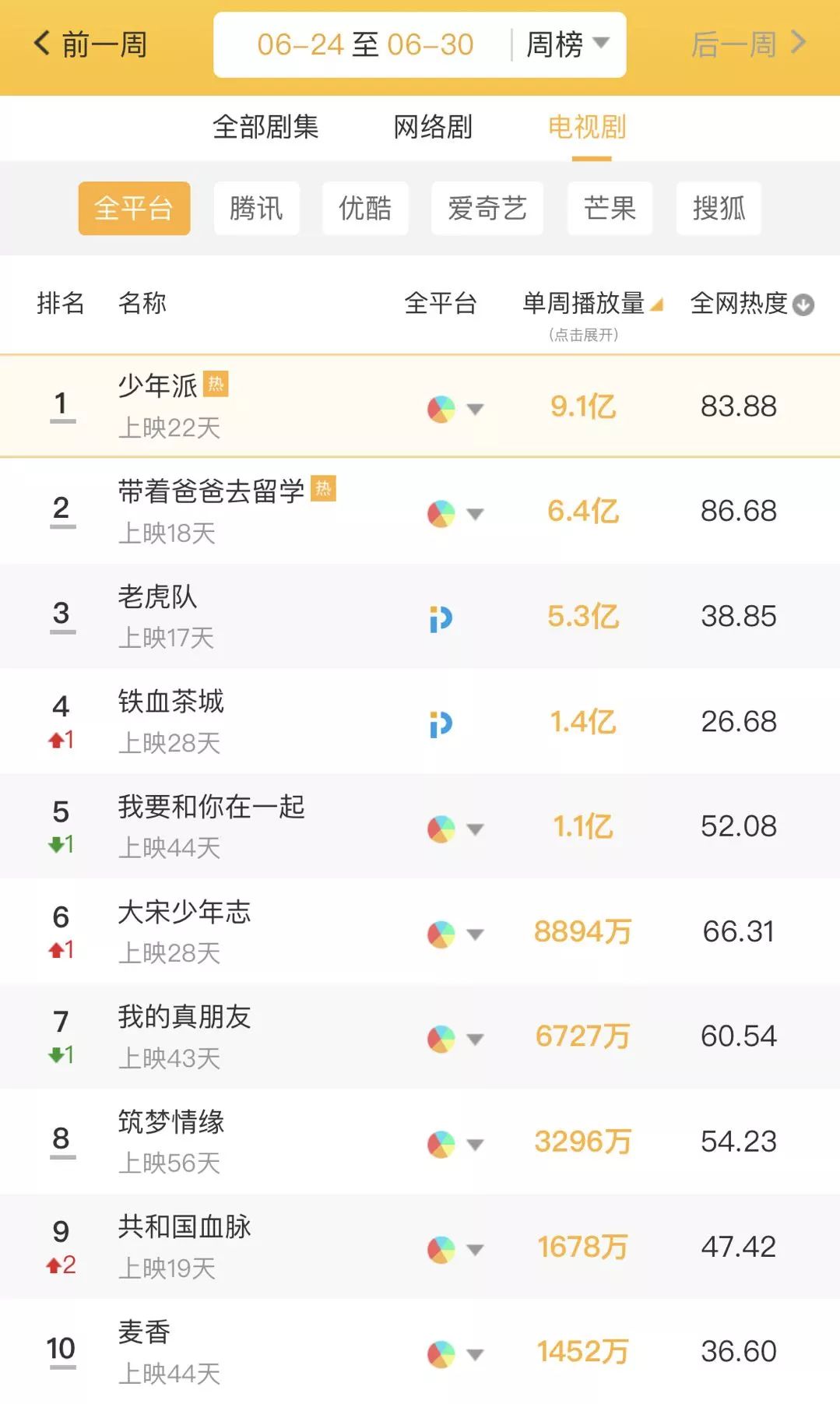Click the back chevron for 前一周

click(x=42, y=43)
